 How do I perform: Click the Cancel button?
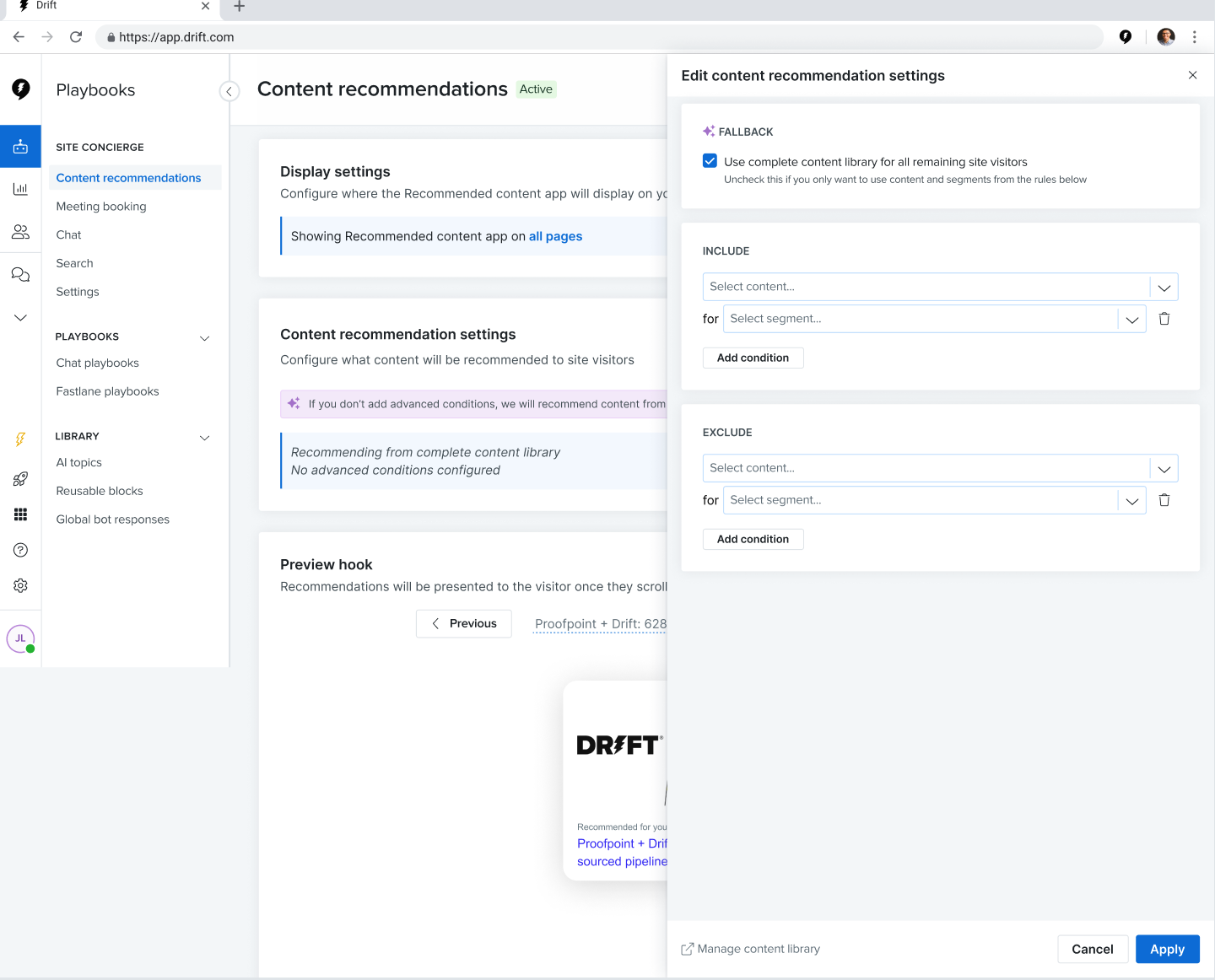1093,949
